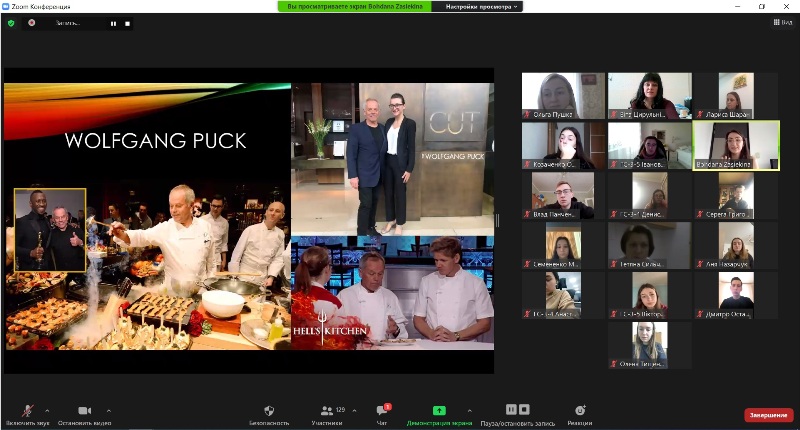The width and height of the screenshot is (800, 430).
Task: Pause recording in bottom toolbar
Action: [x=511, y=409]
